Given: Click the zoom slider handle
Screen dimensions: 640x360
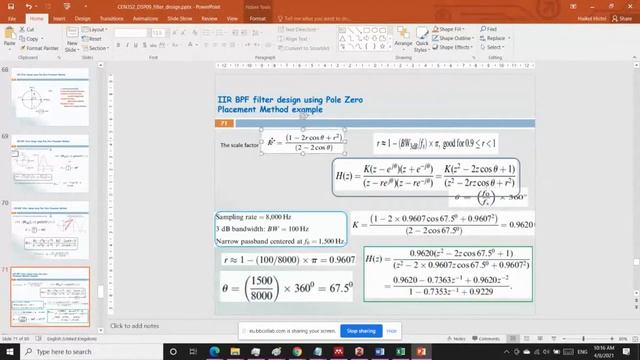Looking at the screenshot, I should [x=584, y=339].
